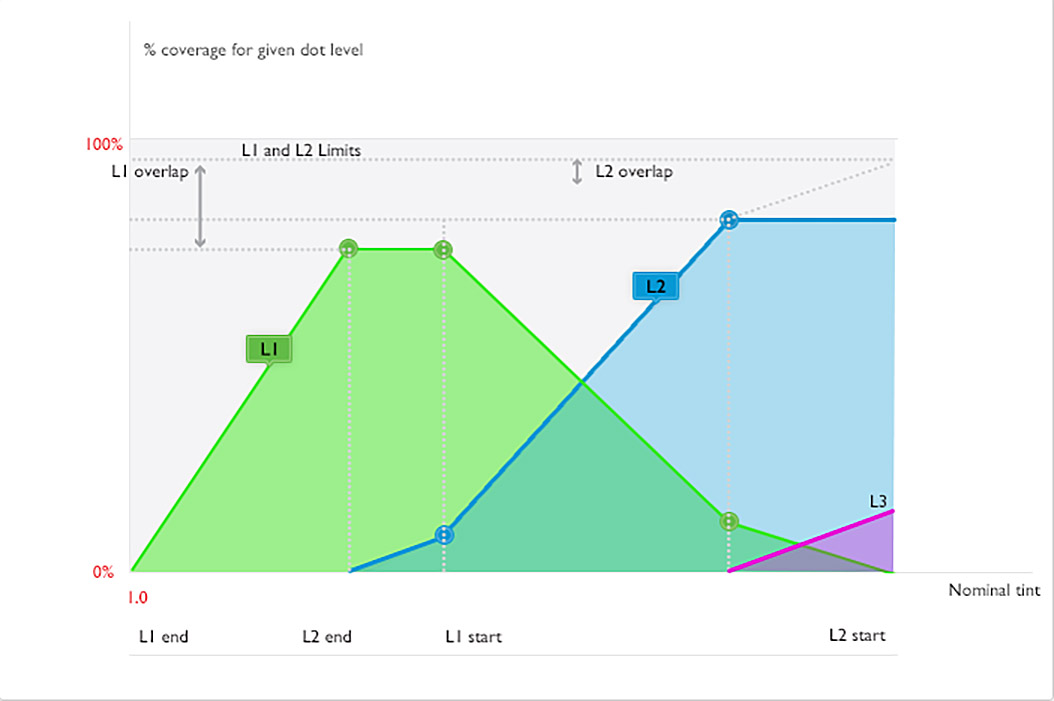This screenshot has height=701, width=1054.
Task: Click the "L2 start" axis label
Action: (x=857, y=635)
